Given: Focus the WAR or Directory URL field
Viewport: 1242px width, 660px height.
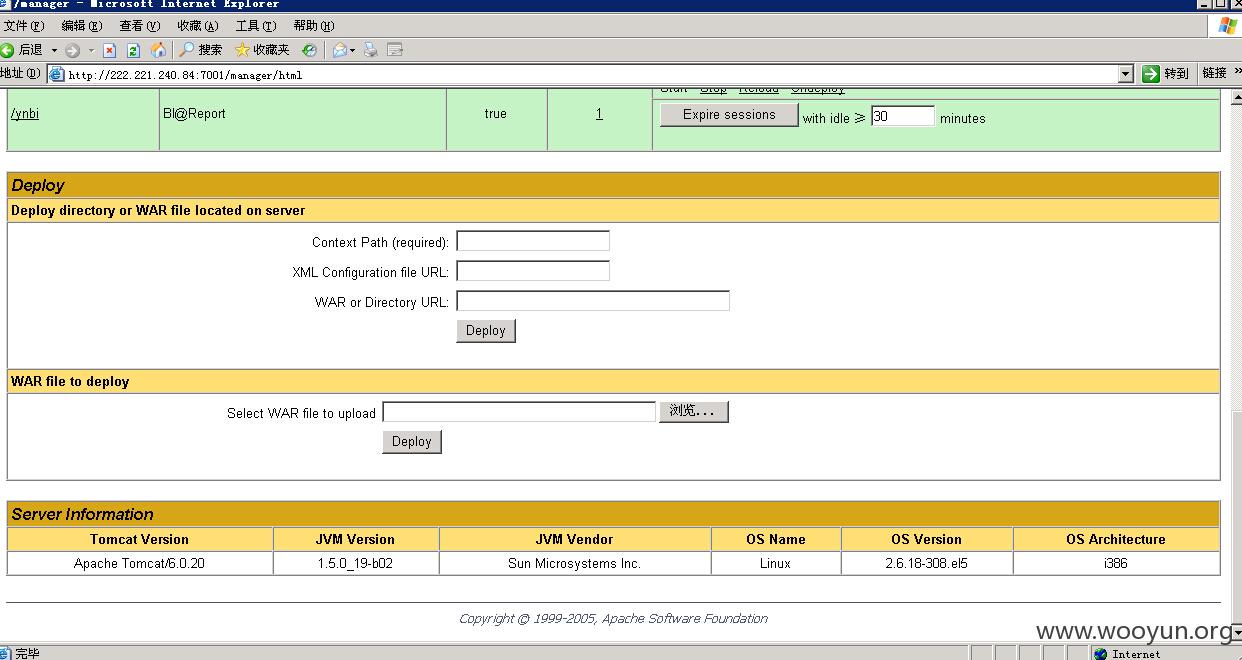Looking at the screenshot, I should (x=593, y=301).
